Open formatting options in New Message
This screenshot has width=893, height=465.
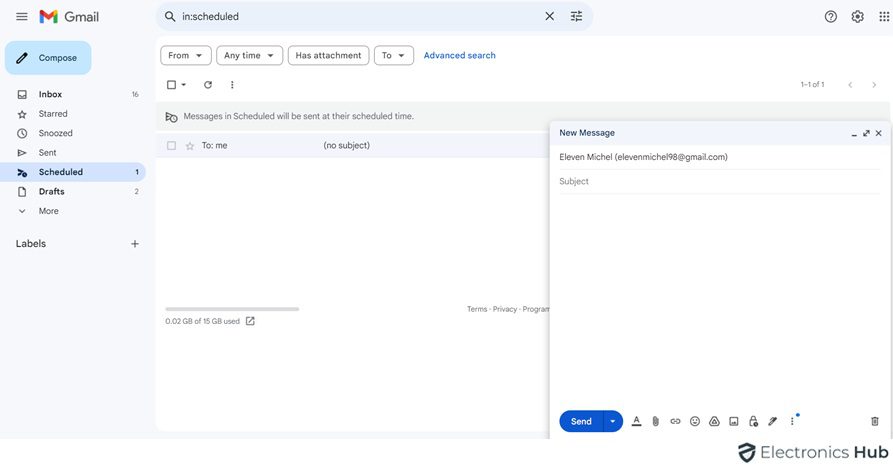[x=636, y=421]
